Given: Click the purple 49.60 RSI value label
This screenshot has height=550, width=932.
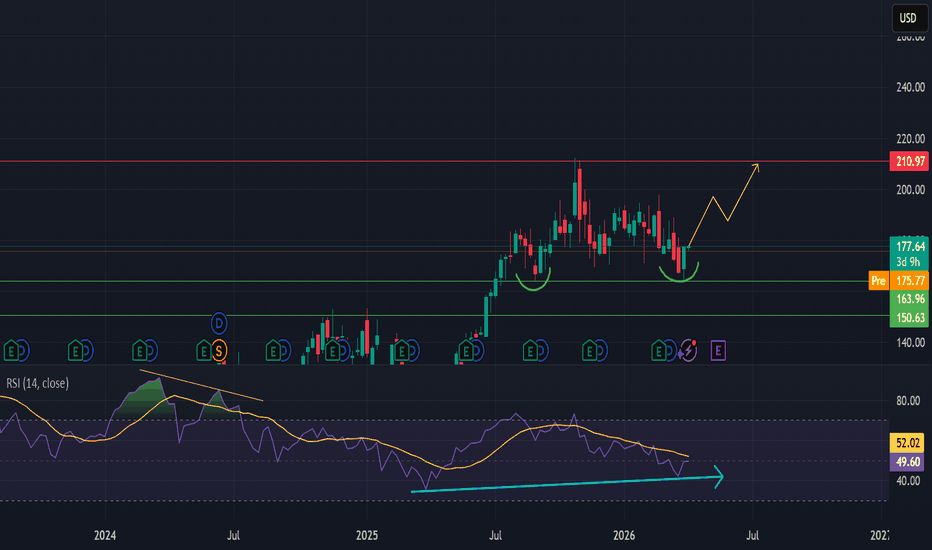Looking at the screenshot, I should click(907, 462).
